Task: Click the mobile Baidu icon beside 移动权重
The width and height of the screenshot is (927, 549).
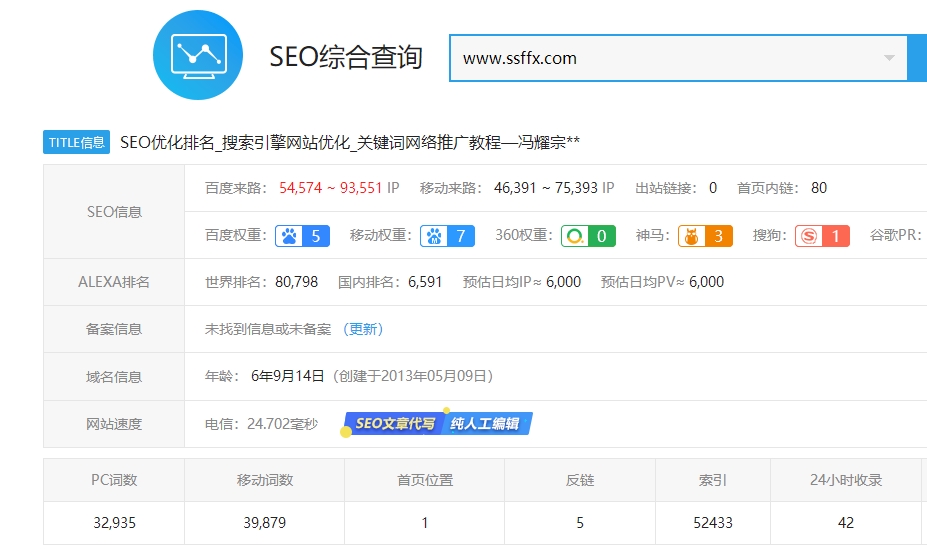Action: pyautogui.click(x=435, y=236)
